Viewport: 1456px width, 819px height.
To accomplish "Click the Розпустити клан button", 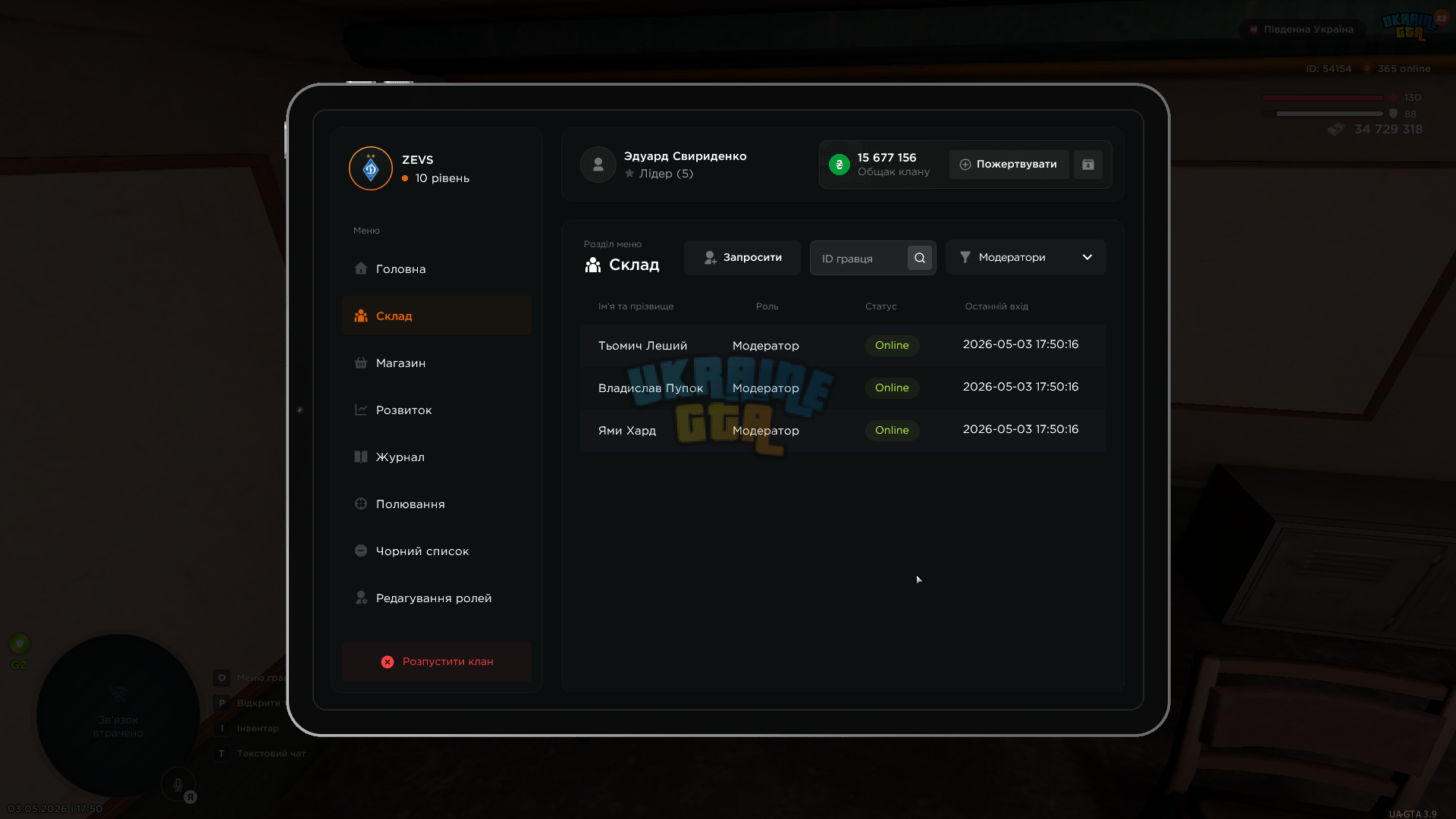I will [x=437, y=662].
